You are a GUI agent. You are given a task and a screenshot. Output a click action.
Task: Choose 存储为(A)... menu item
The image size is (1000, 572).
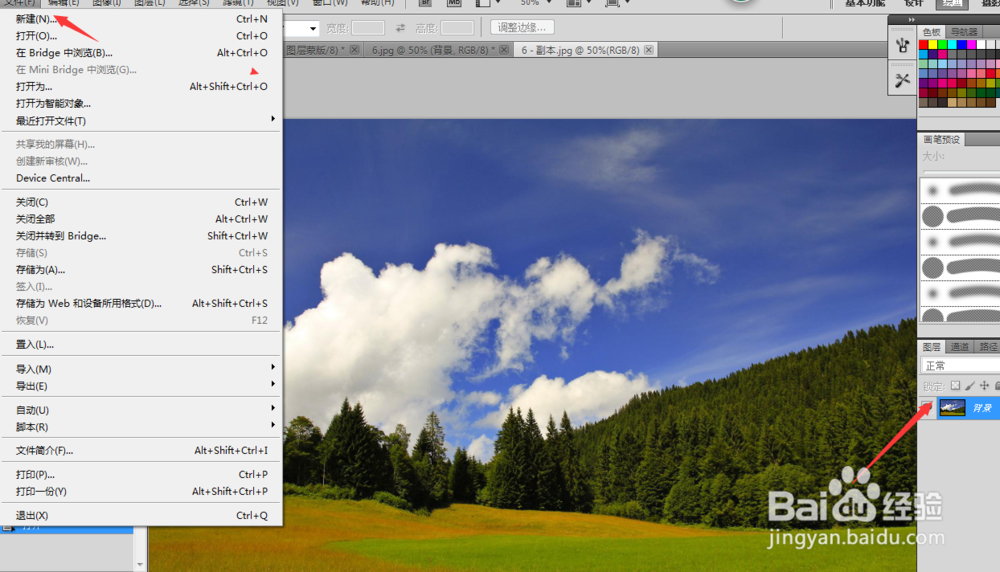(141, 270)
